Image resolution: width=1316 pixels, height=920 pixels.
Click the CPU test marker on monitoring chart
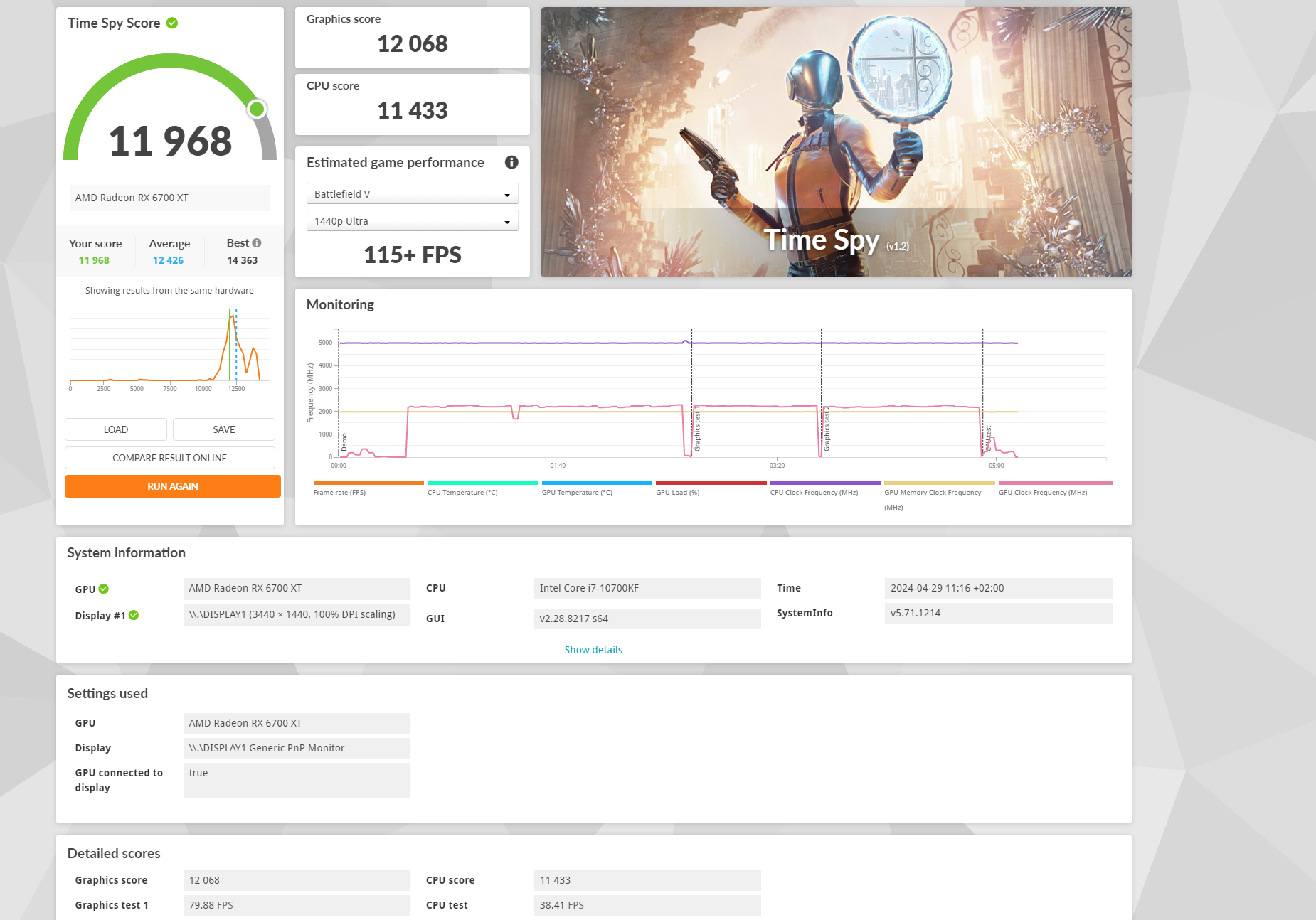(x=988, y=438)
